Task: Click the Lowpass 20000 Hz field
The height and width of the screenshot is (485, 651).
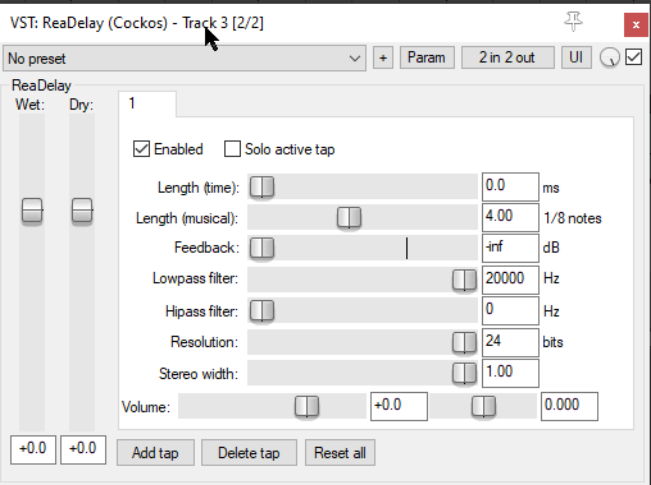Action: pos(510,279)
